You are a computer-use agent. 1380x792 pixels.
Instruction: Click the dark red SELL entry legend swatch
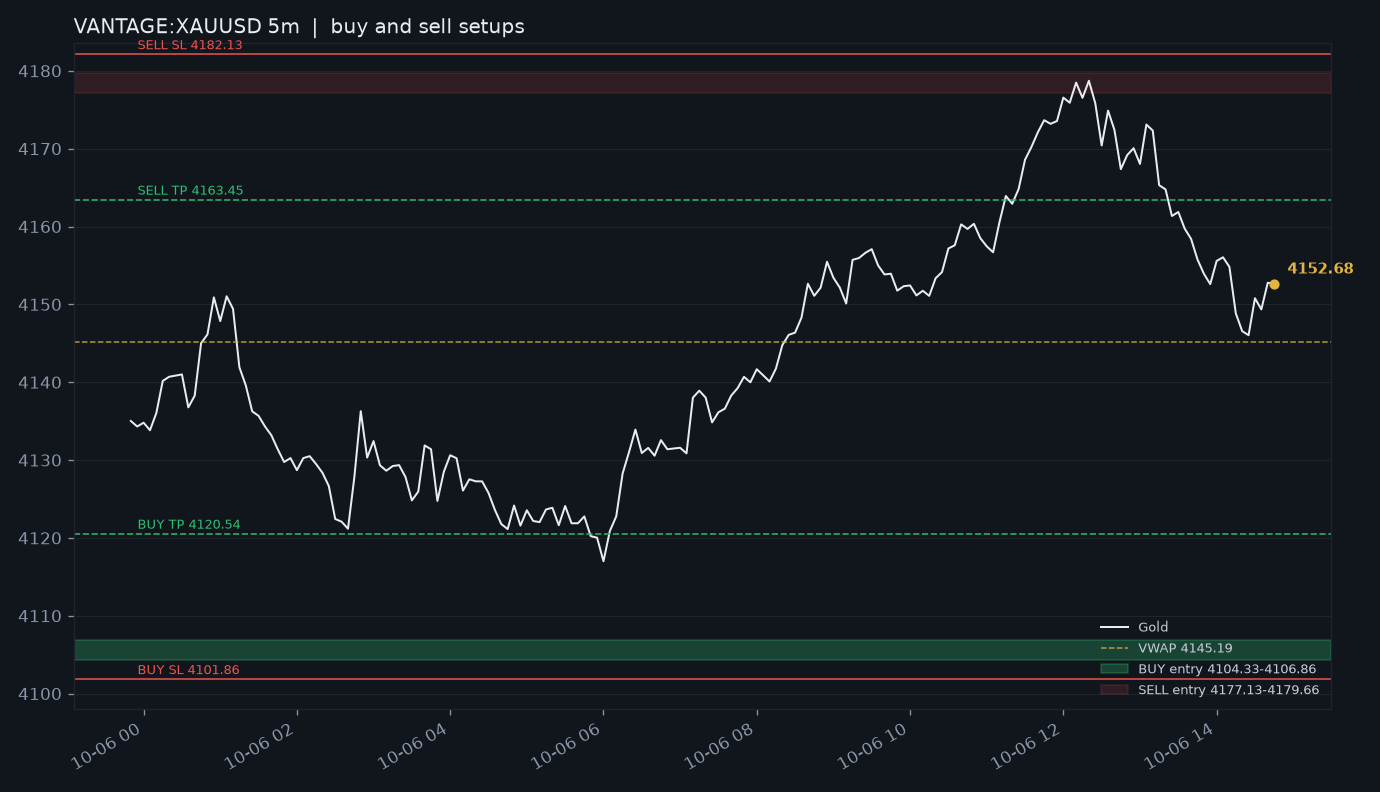[1114, 690]
